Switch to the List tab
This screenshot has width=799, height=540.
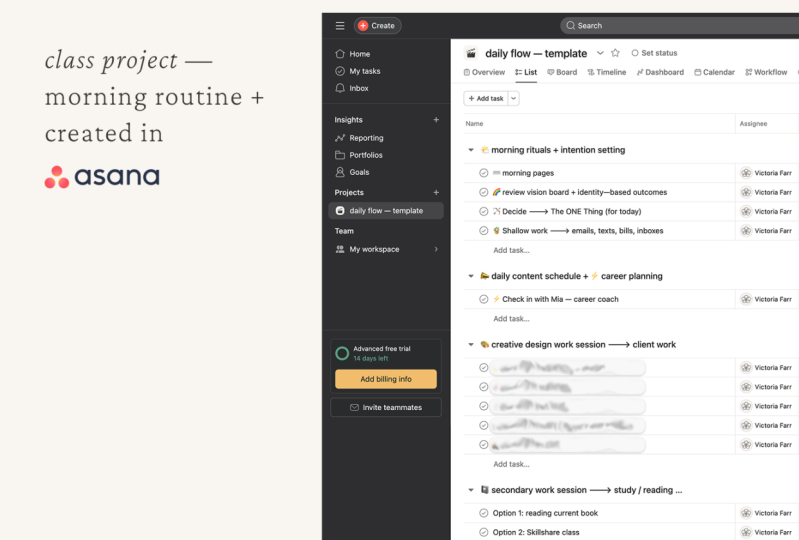[x=526, y=72]
